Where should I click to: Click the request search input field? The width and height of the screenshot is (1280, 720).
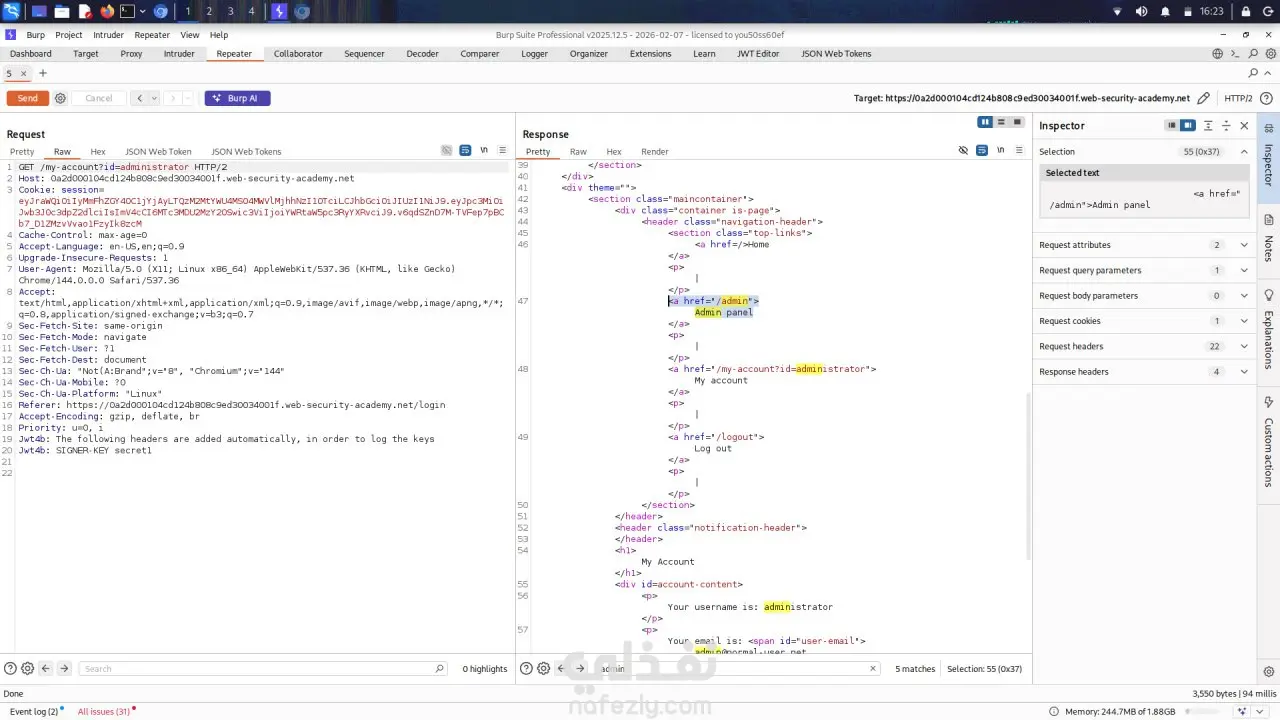[264, 668]
